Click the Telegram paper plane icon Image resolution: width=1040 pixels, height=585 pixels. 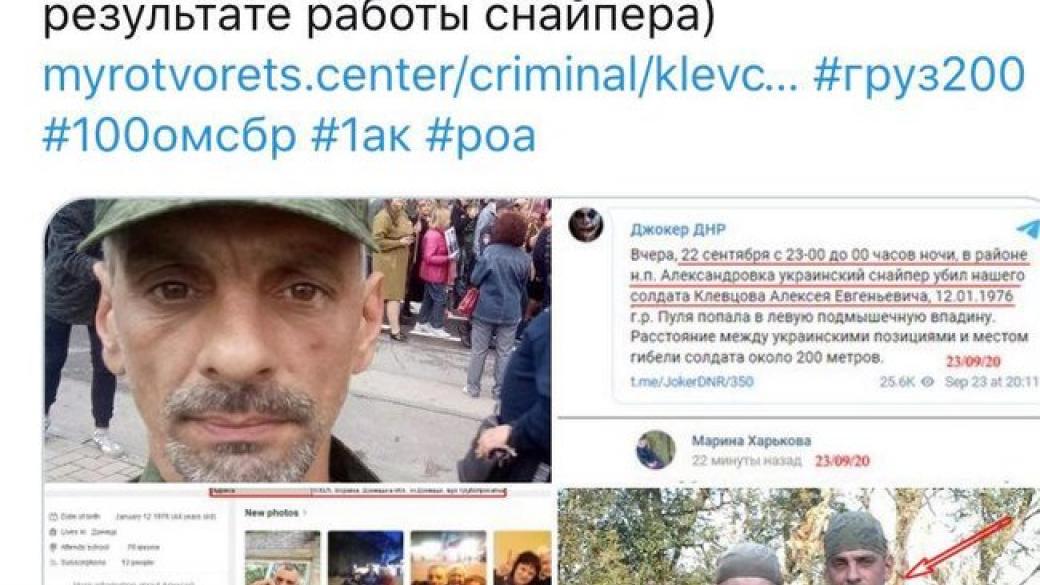(1028, 228)
